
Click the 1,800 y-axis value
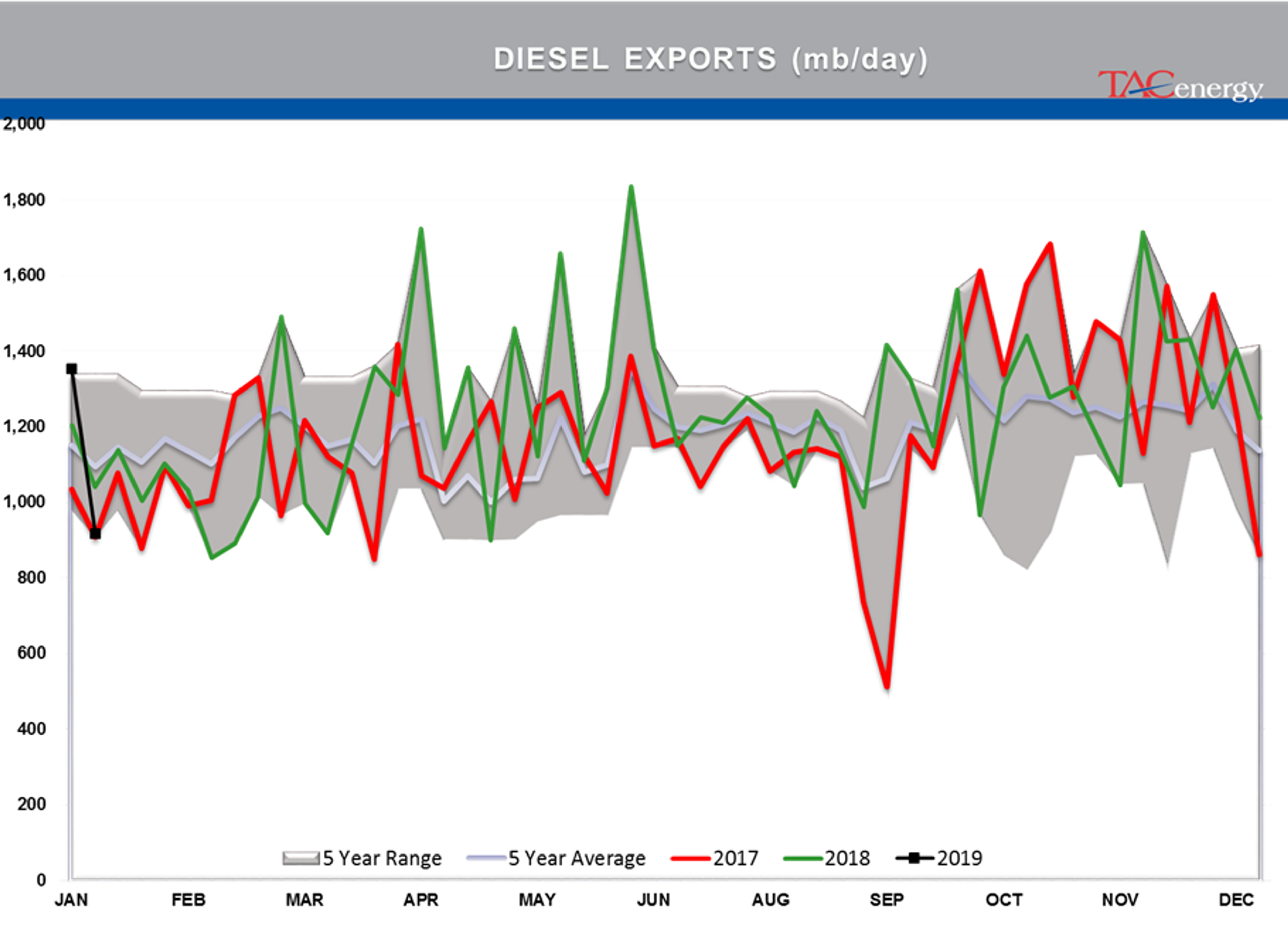pos(24,200)
